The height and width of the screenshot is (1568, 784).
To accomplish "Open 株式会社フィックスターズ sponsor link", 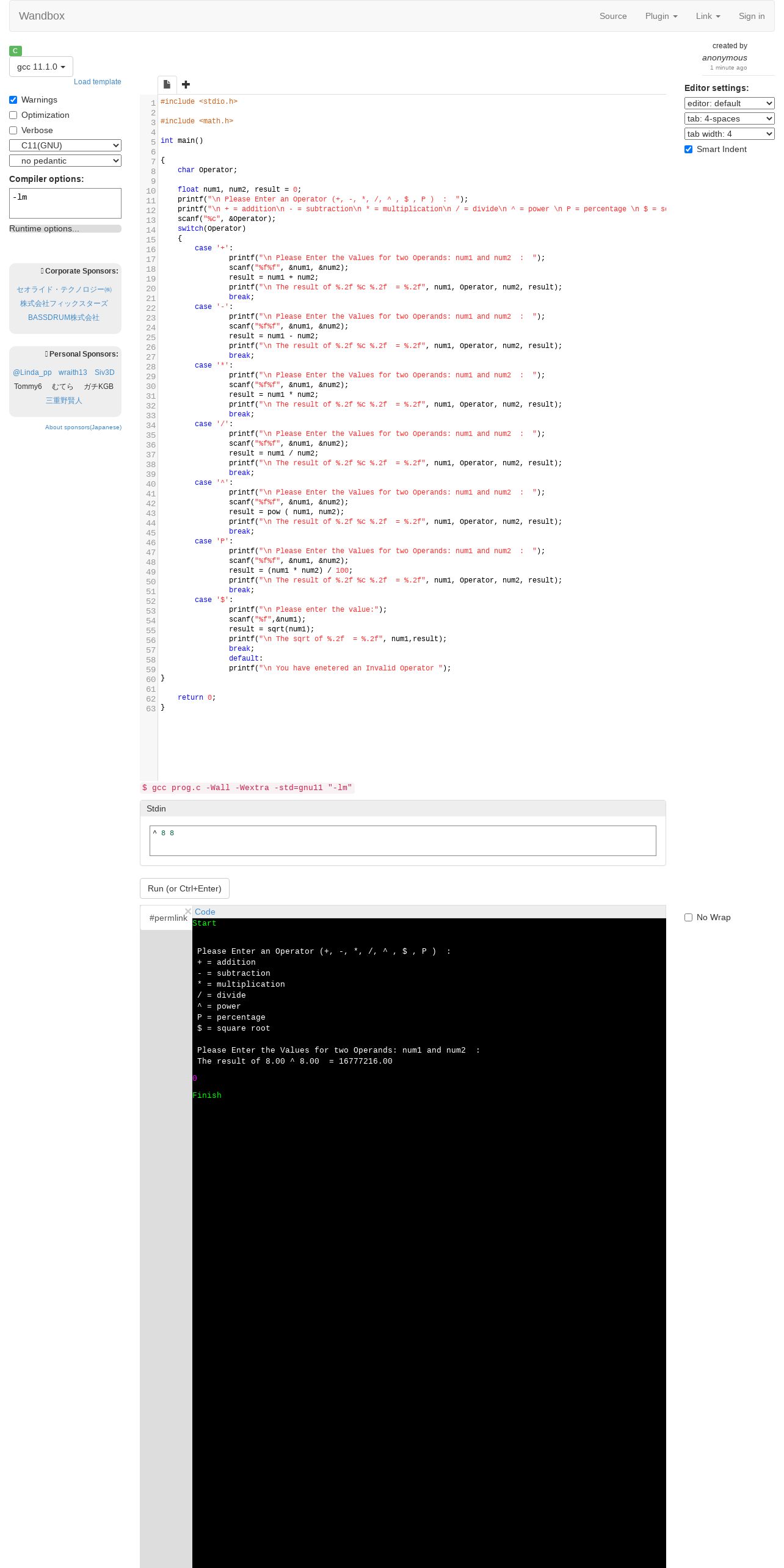I will (x=64, y=303).
